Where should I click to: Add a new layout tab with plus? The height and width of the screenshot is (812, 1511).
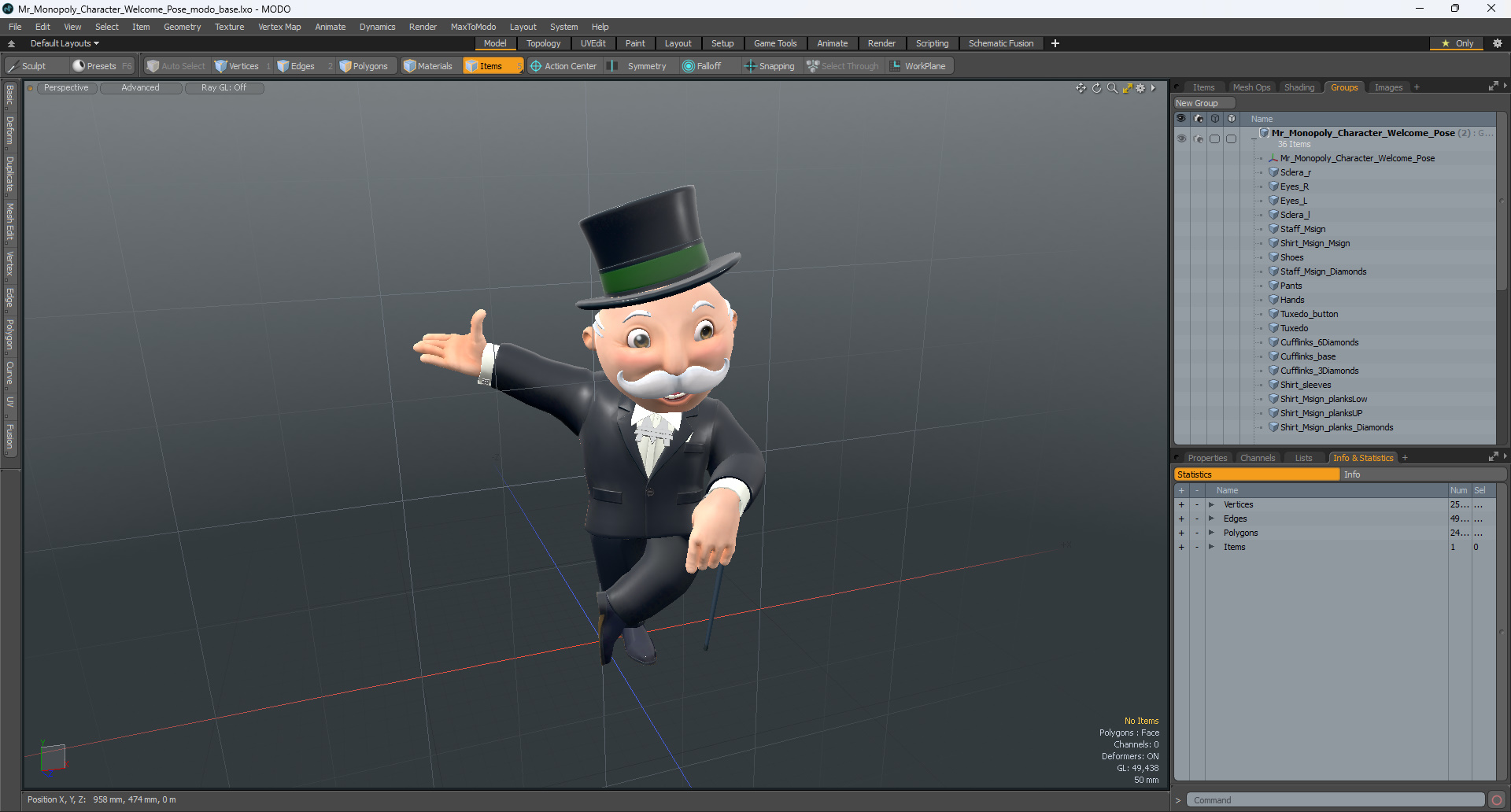tap(1055, 43)
